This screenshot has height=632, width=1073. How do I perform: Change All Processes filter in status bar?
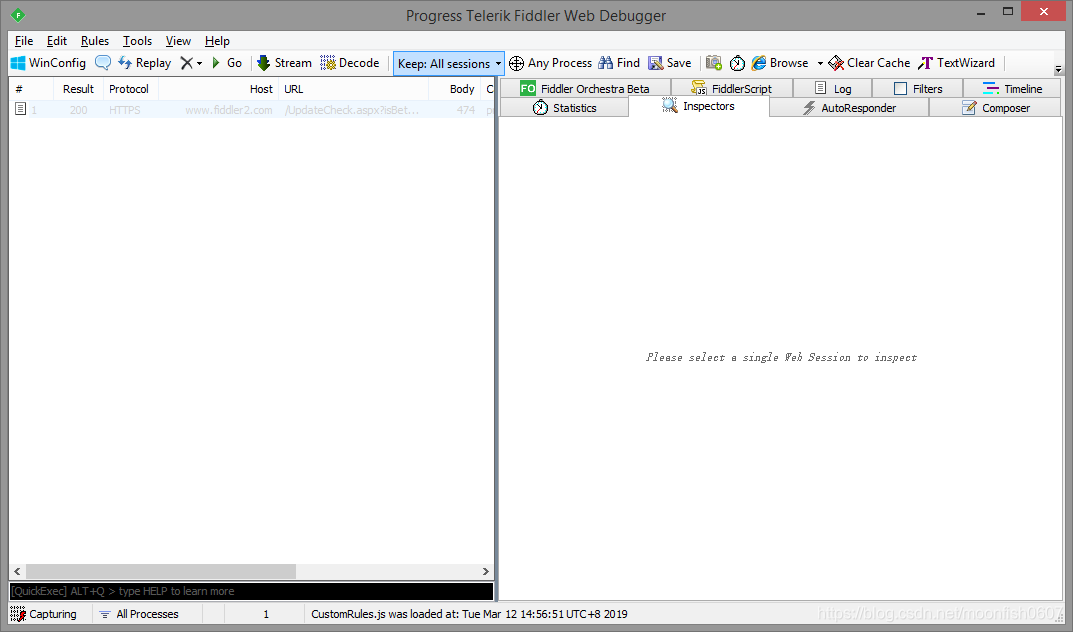[139, 614]
